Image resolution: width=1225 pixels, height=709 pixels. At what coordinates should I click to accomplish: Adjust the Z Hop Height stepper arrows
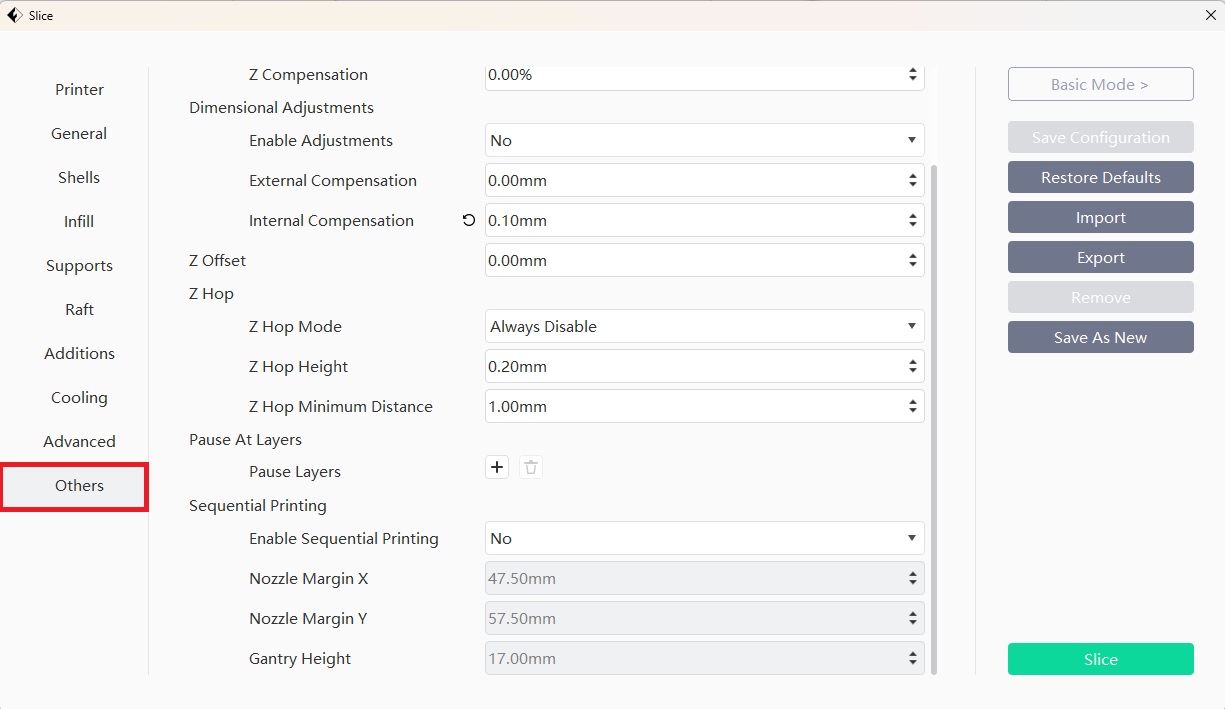912,367
